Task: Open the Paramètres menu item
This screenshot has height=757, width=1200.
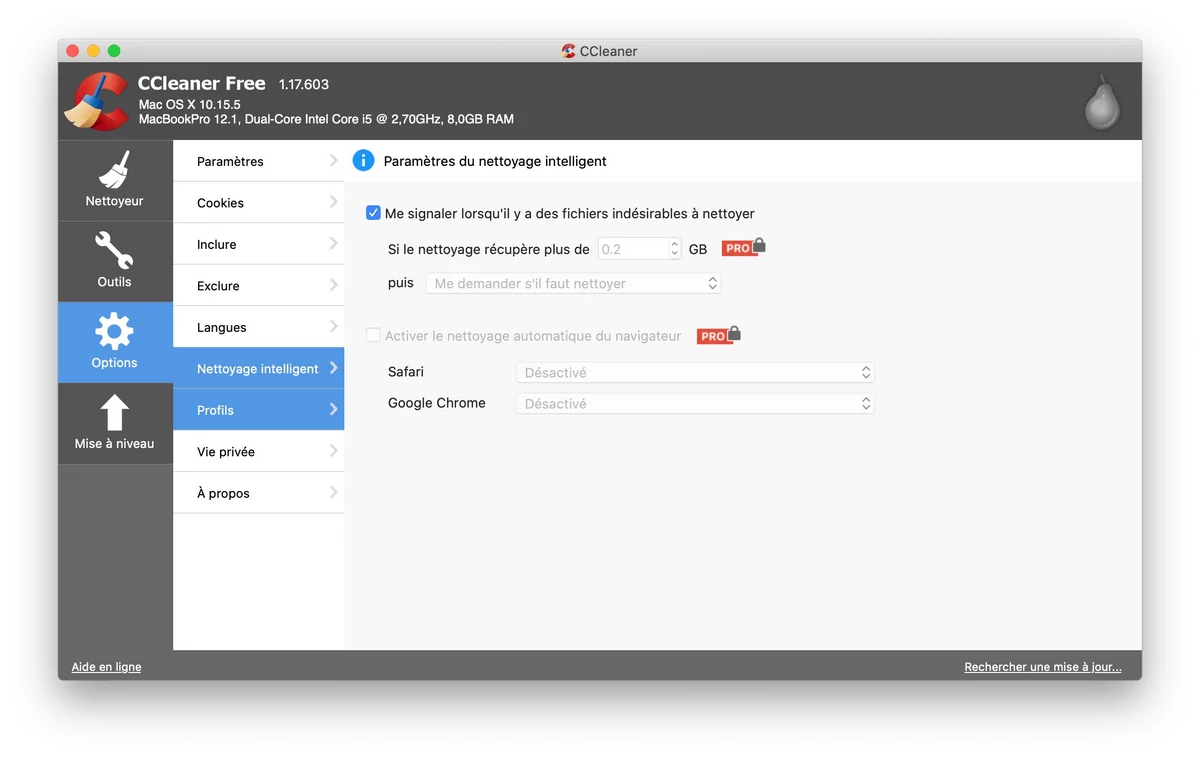Action: 259,161
